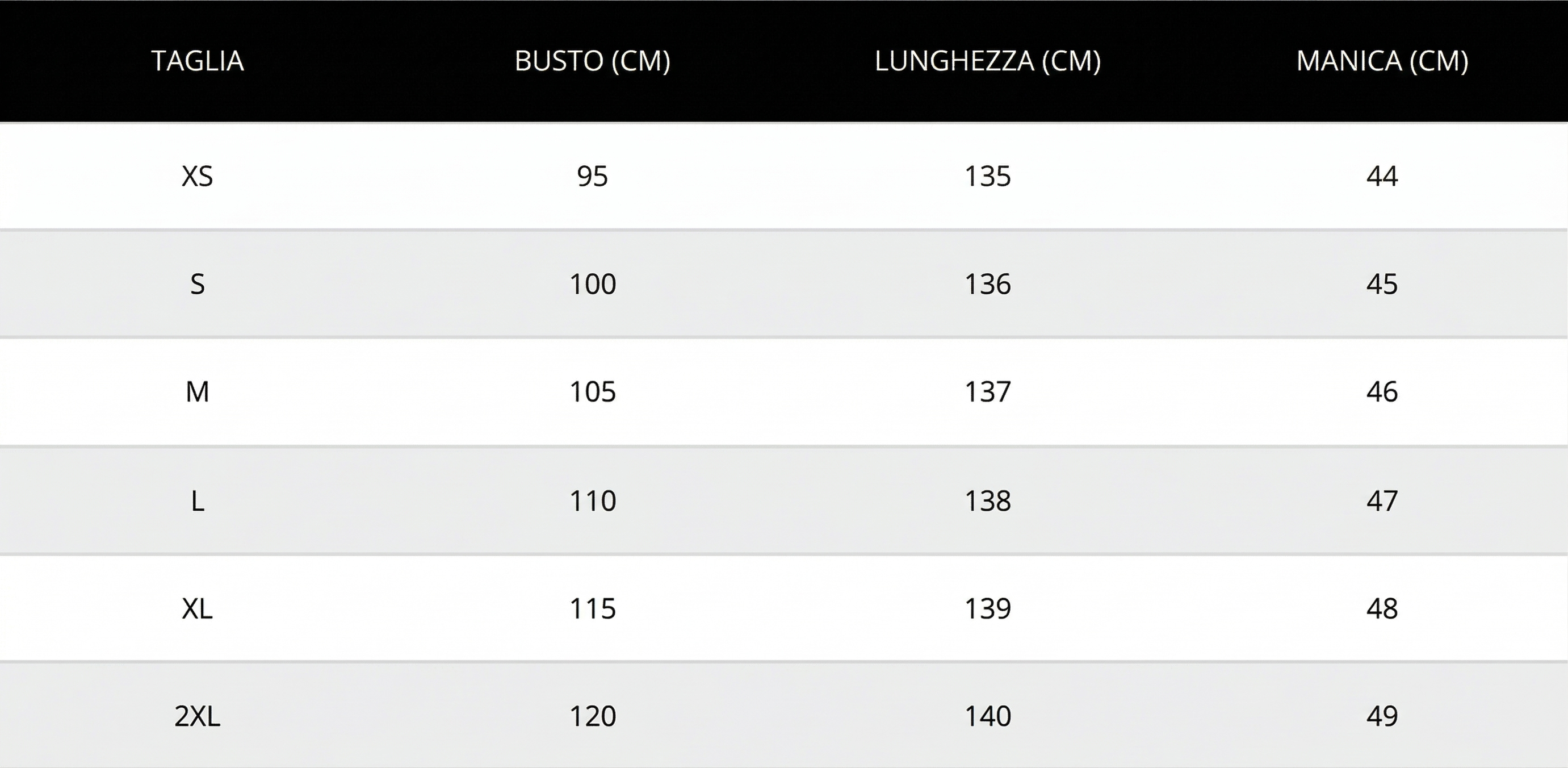
Task: Click the LUNGHEZZA (CM) column header
Action: click(987, 61)
